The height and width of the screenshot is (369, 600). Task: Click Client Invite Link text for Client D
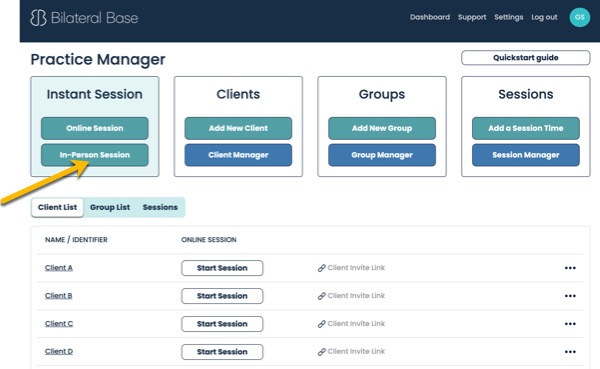click(356, 351)
